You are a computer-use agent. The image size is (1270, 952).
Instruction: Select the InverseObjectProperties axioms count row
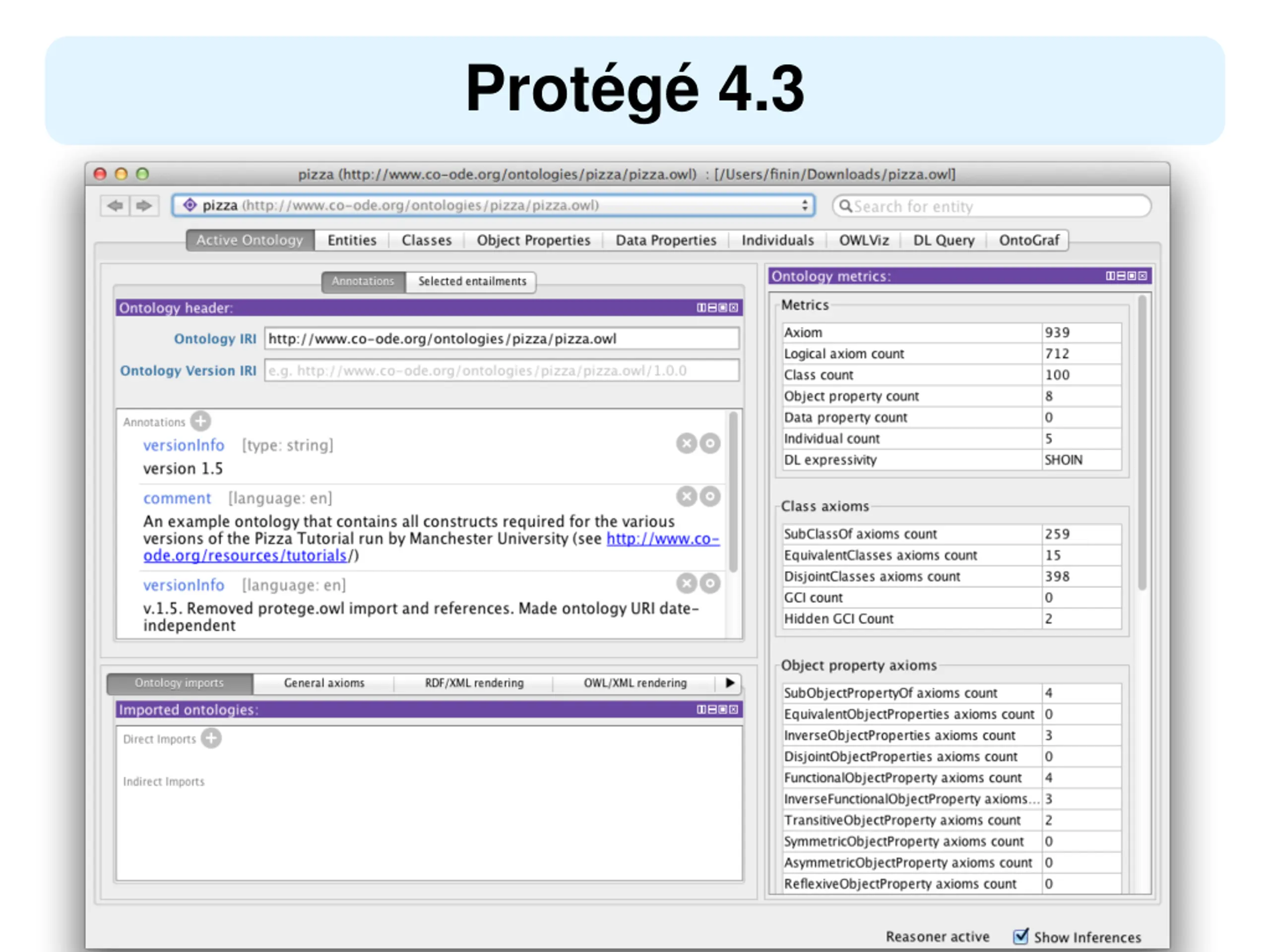[952, 735]
